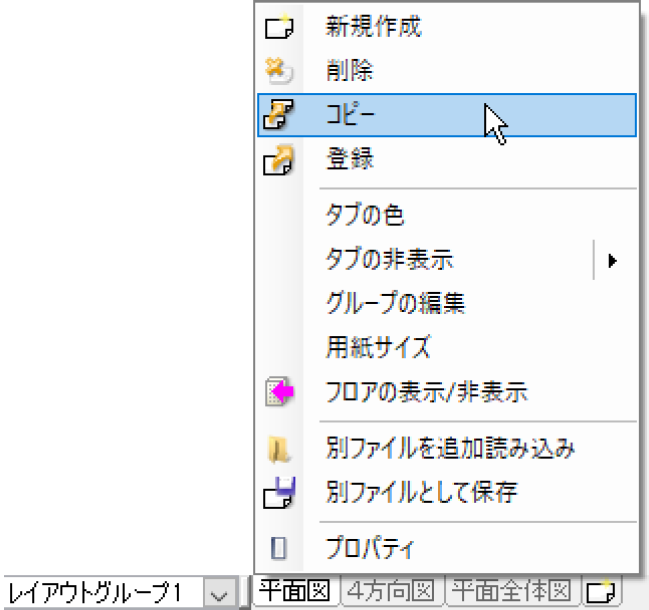Expand the タブの非表示 submenu arrow
This screenshot has width=649, height=610.
pyautogui.click(x=613, y=261)
